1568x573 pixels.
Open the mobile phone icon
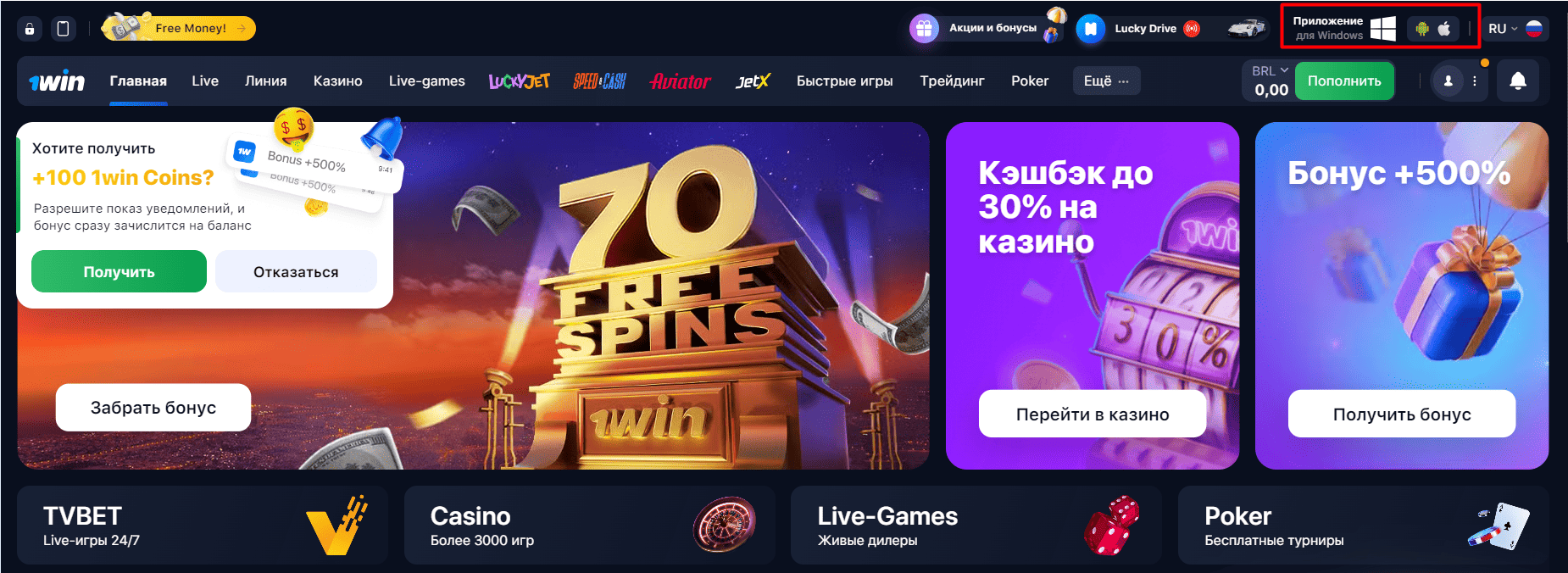click(x=63, y=29)
